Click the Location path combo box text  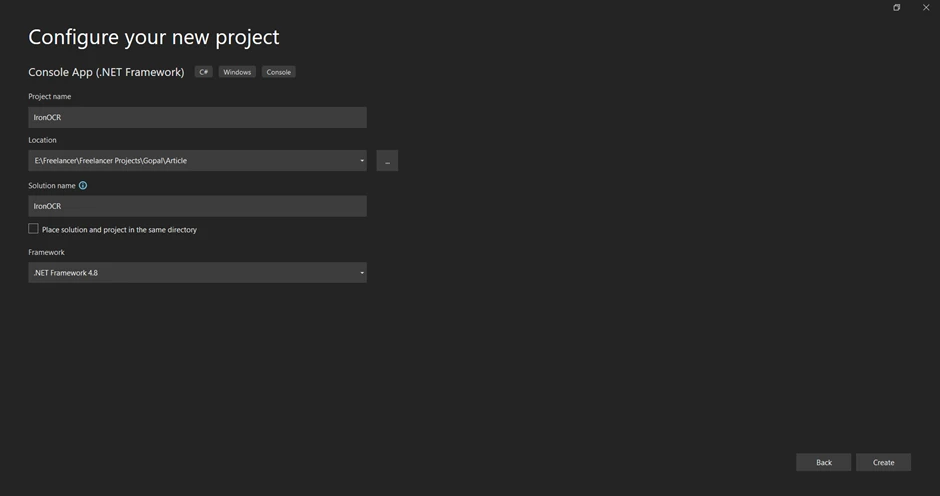(x=110, y=161)
